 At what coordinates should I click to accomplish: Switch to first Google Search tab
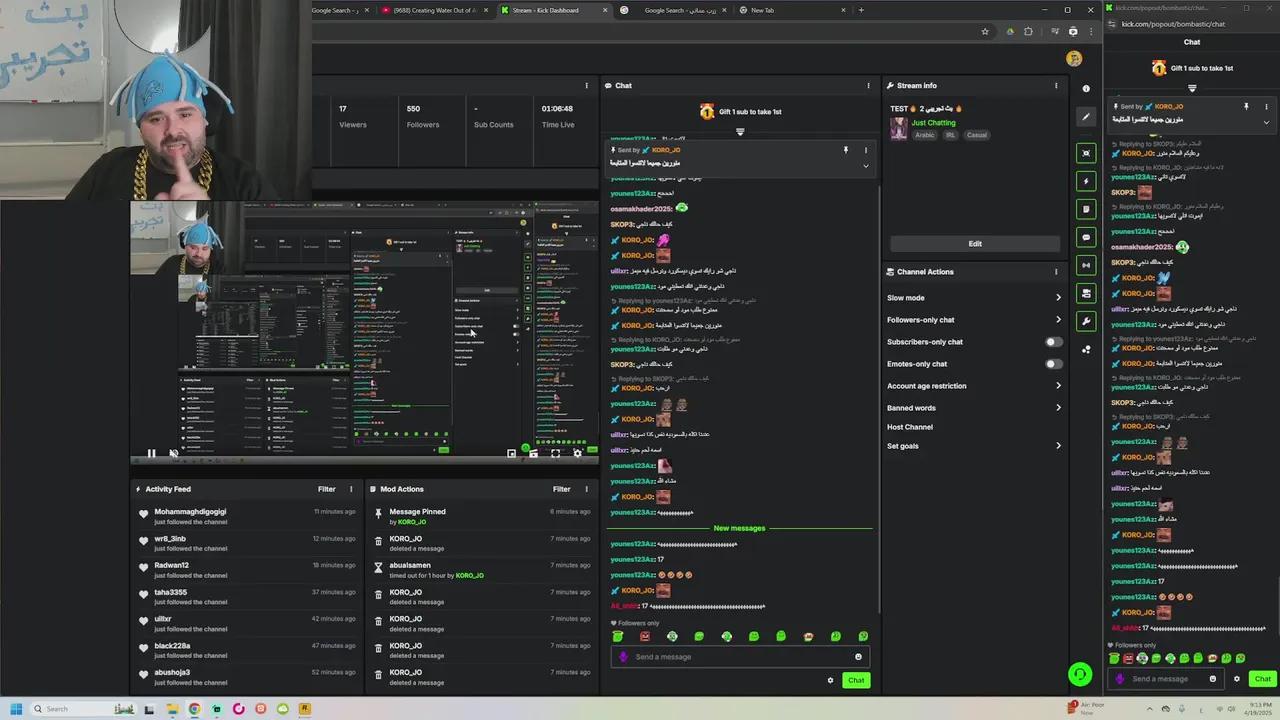340,10
